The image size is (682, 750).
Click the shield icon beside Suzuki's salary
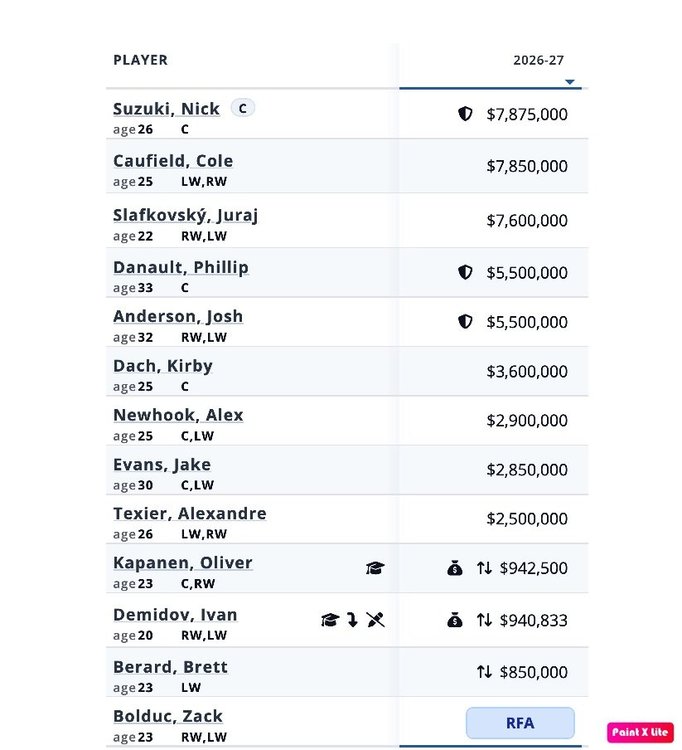465,114
